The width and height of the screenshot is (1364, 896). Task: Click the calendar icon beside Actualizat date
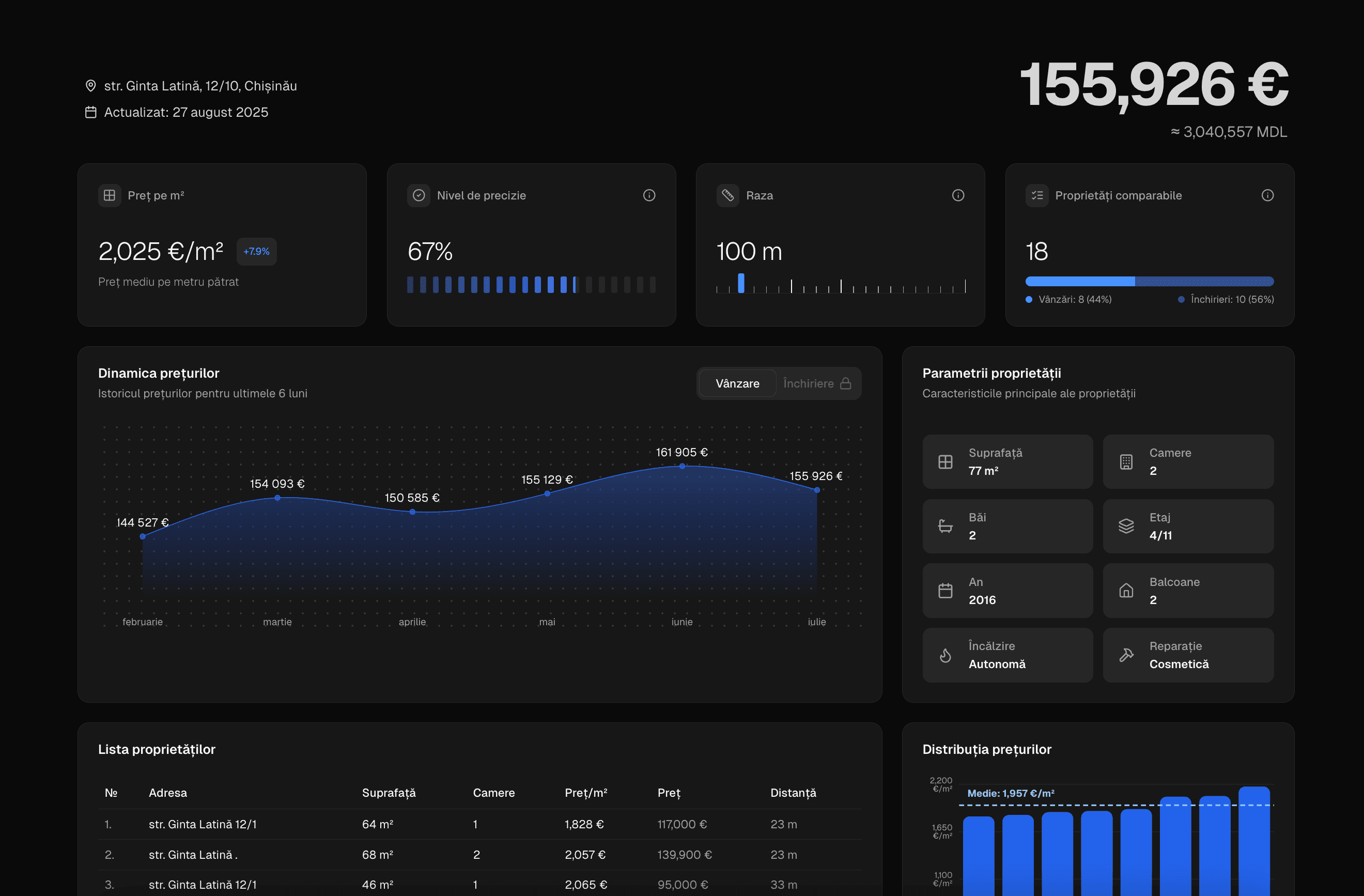tap(90, 112)
